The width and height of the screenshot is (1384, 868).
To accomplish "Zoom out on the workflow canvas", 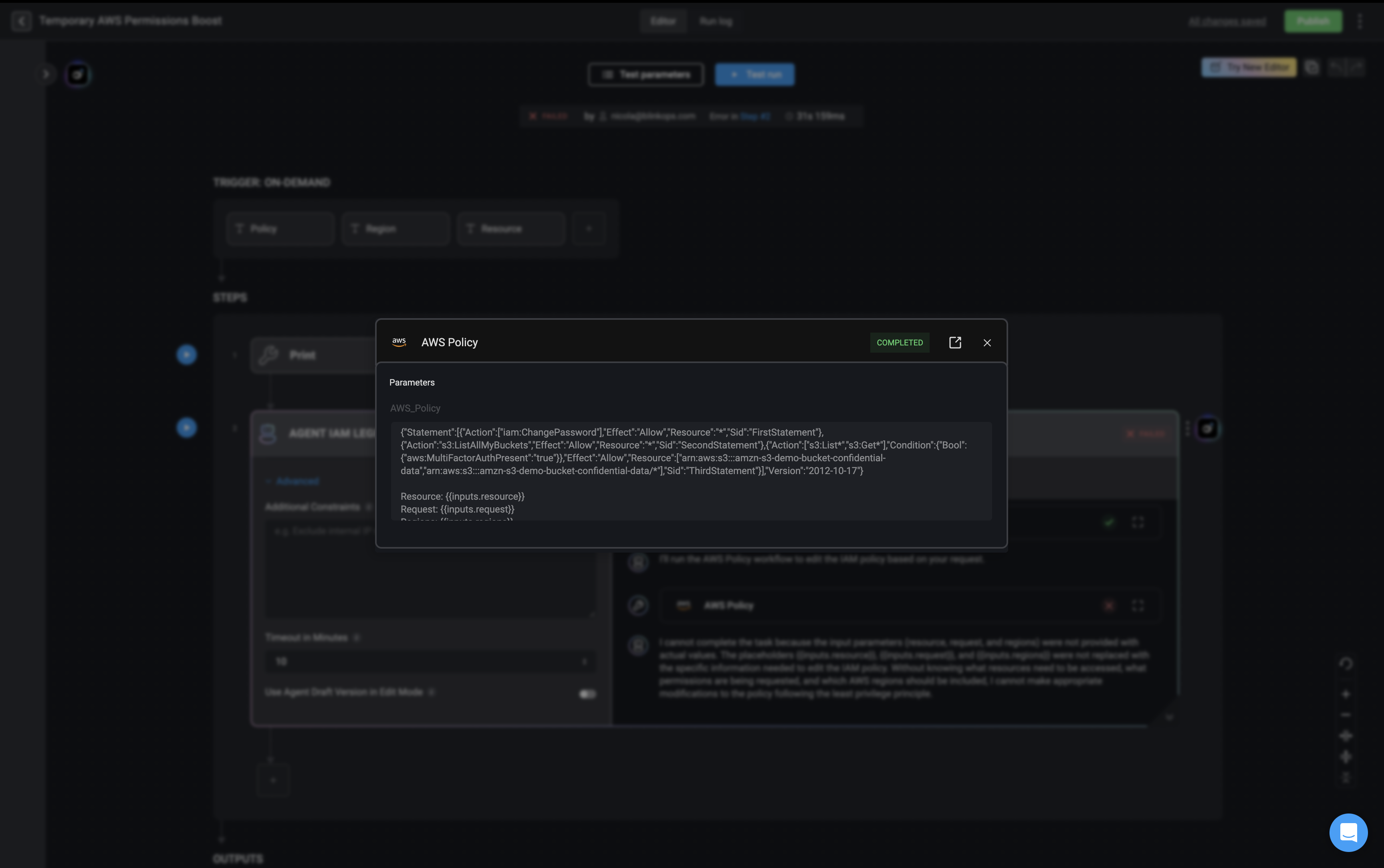I will [x=1346, y=715].
